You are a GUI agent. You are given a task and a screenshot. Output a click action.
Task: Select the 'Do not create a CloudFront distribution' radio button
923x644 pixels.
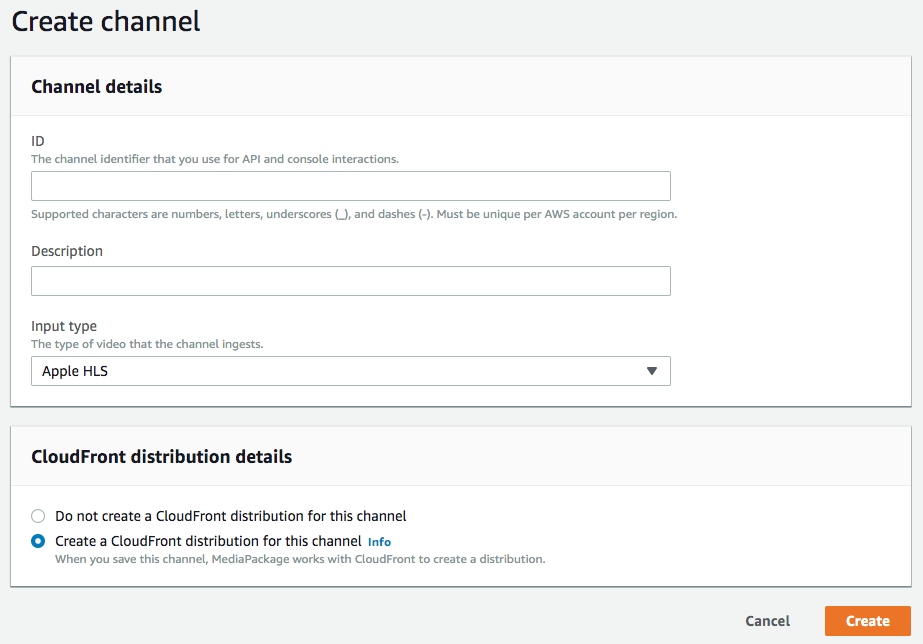[x=38, y=516]
